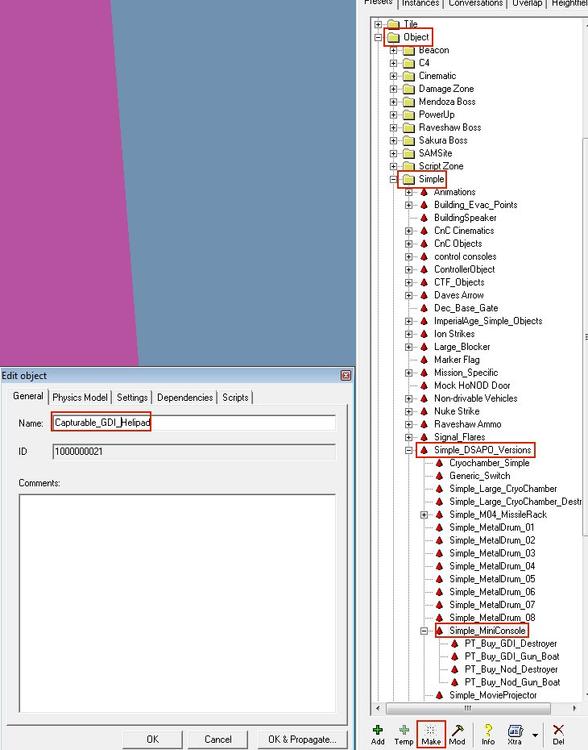The image size is (588, 750).
Task: Expand the Beacon folder
Action: pyautogui.click(x=393, y=50)
